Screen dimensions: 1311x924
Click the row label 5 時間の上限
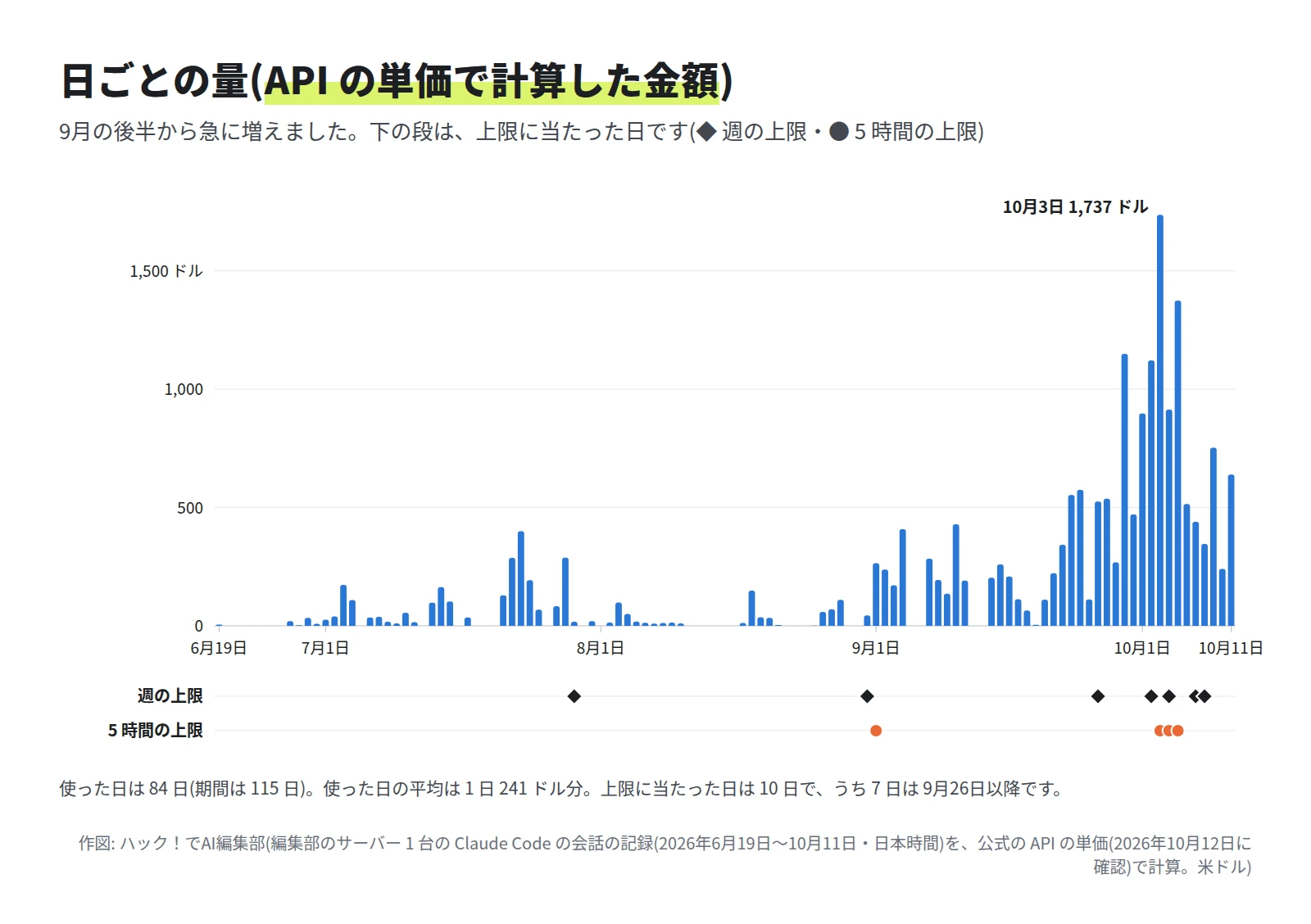(156, 731)
